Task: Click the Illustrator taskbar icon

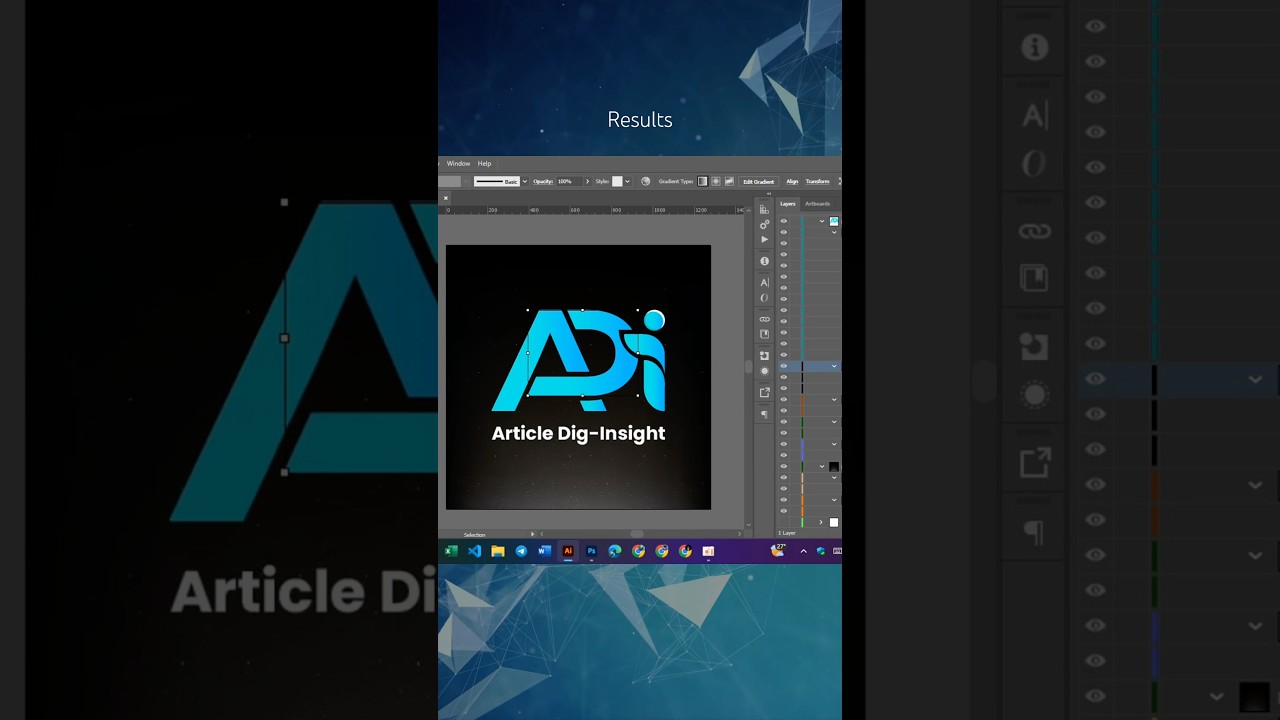Action: 568,551
